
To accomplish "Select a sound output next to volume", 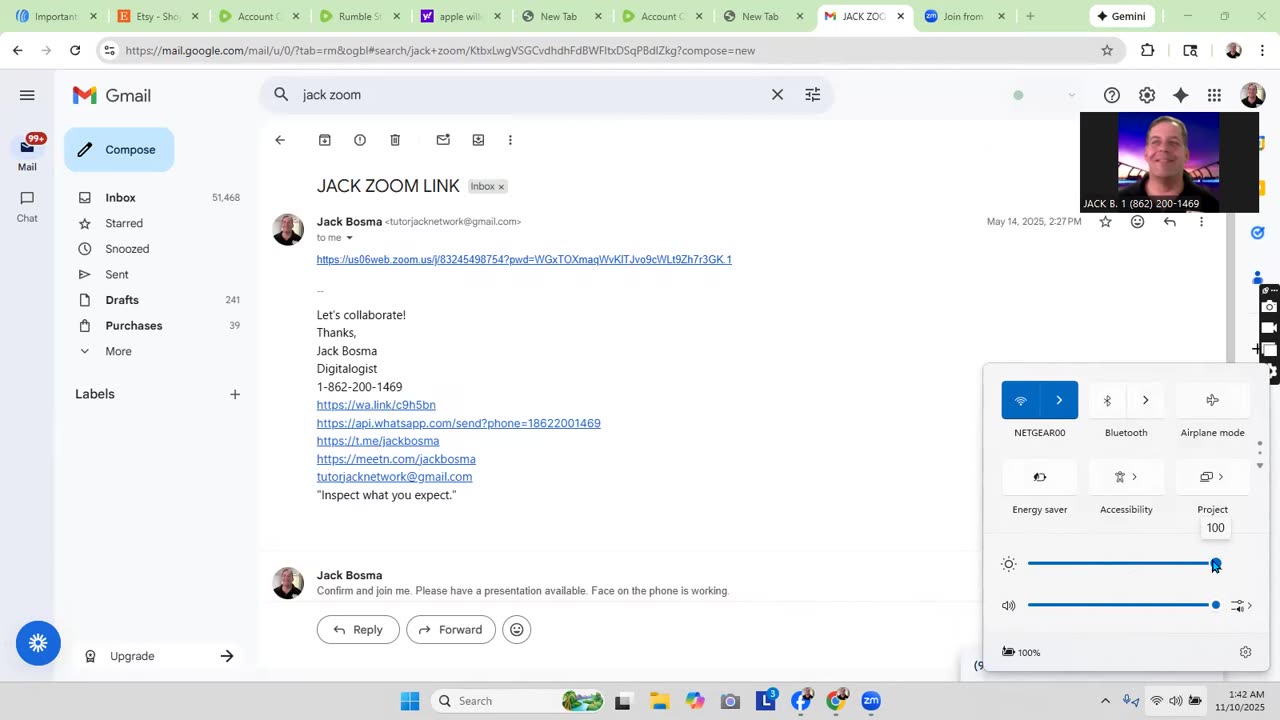I will click(x=1241, y=605).
